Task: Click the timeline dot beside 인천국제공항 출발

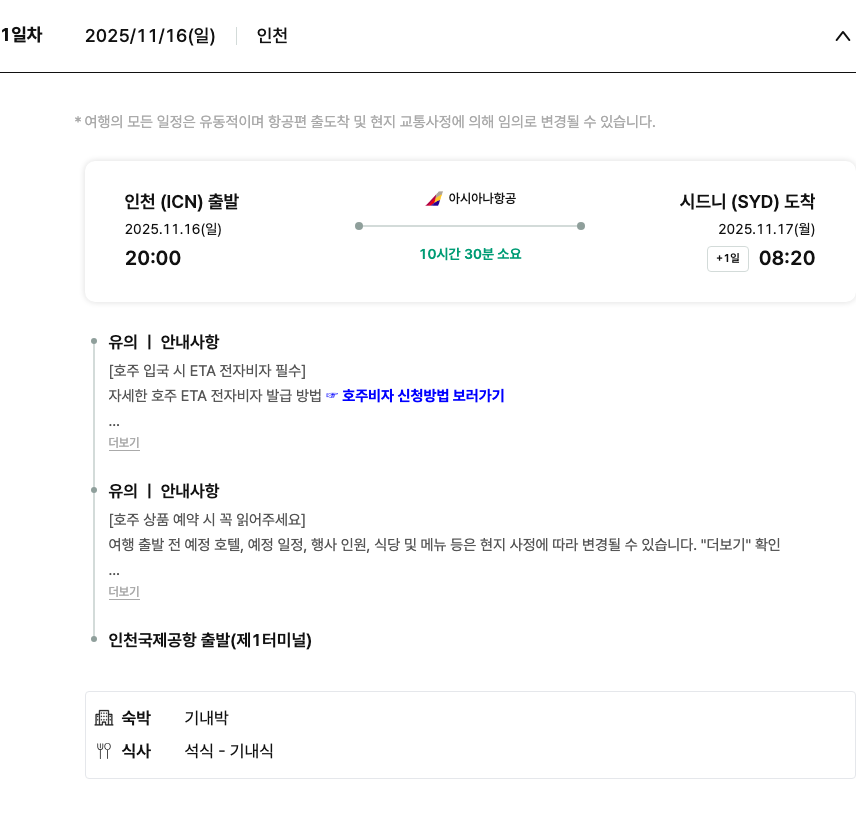Action: [94, 639]
